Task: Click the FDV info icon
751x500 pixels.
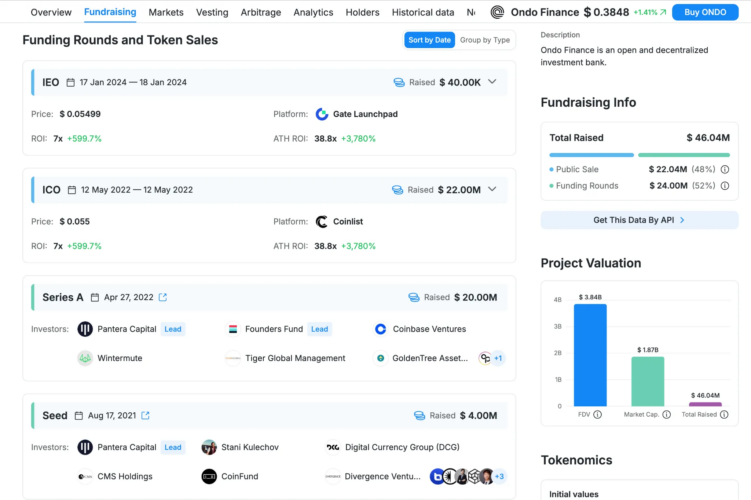Action: coord(597,414)
